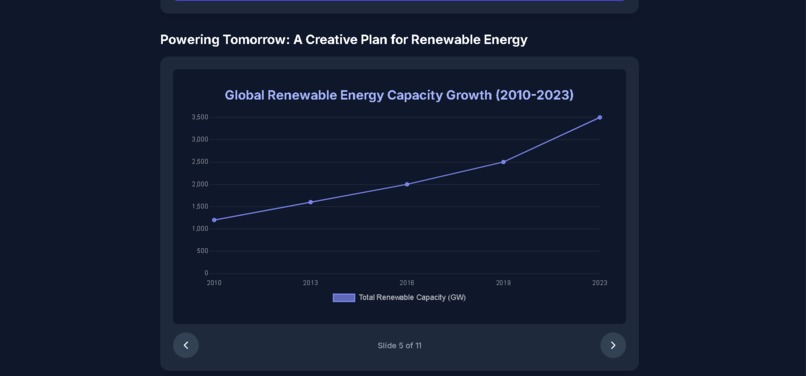Click the 1,500 y-axis label
The height and width of the screenshot is (376, 806).
click(200, 206)
